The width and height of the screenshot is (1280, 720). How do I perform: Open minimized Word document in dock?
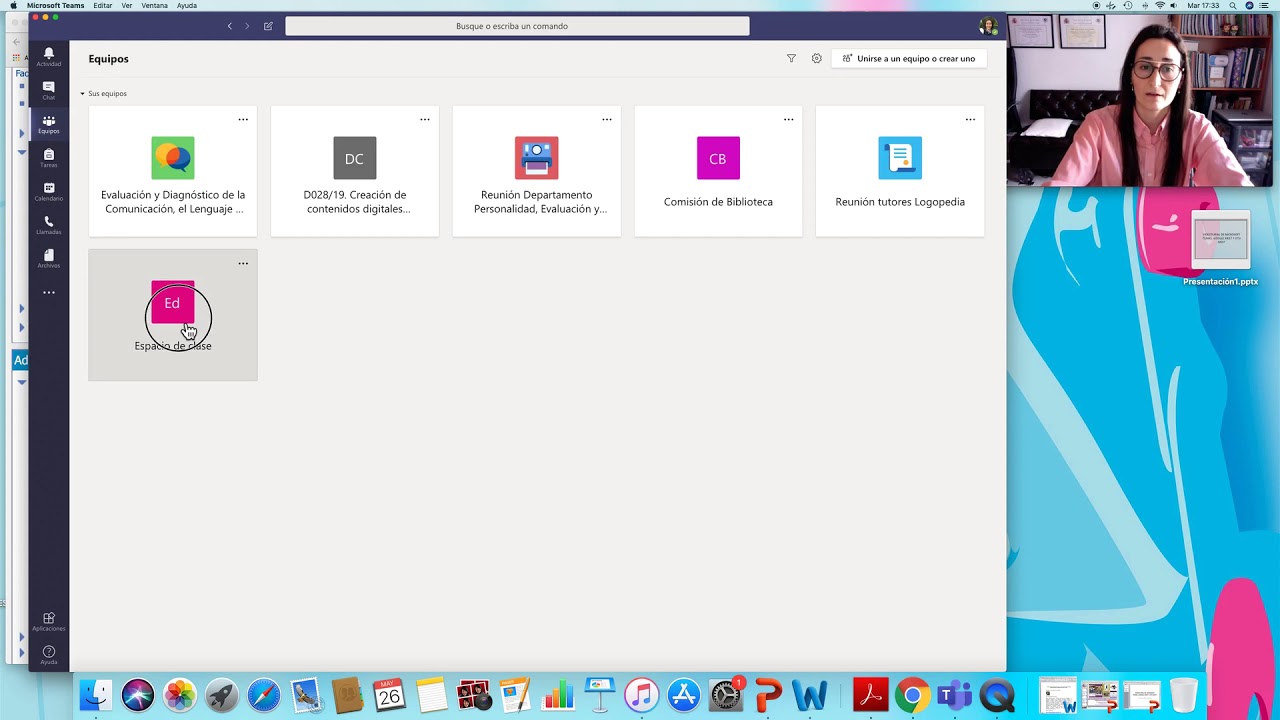(x=1058, y=695)
